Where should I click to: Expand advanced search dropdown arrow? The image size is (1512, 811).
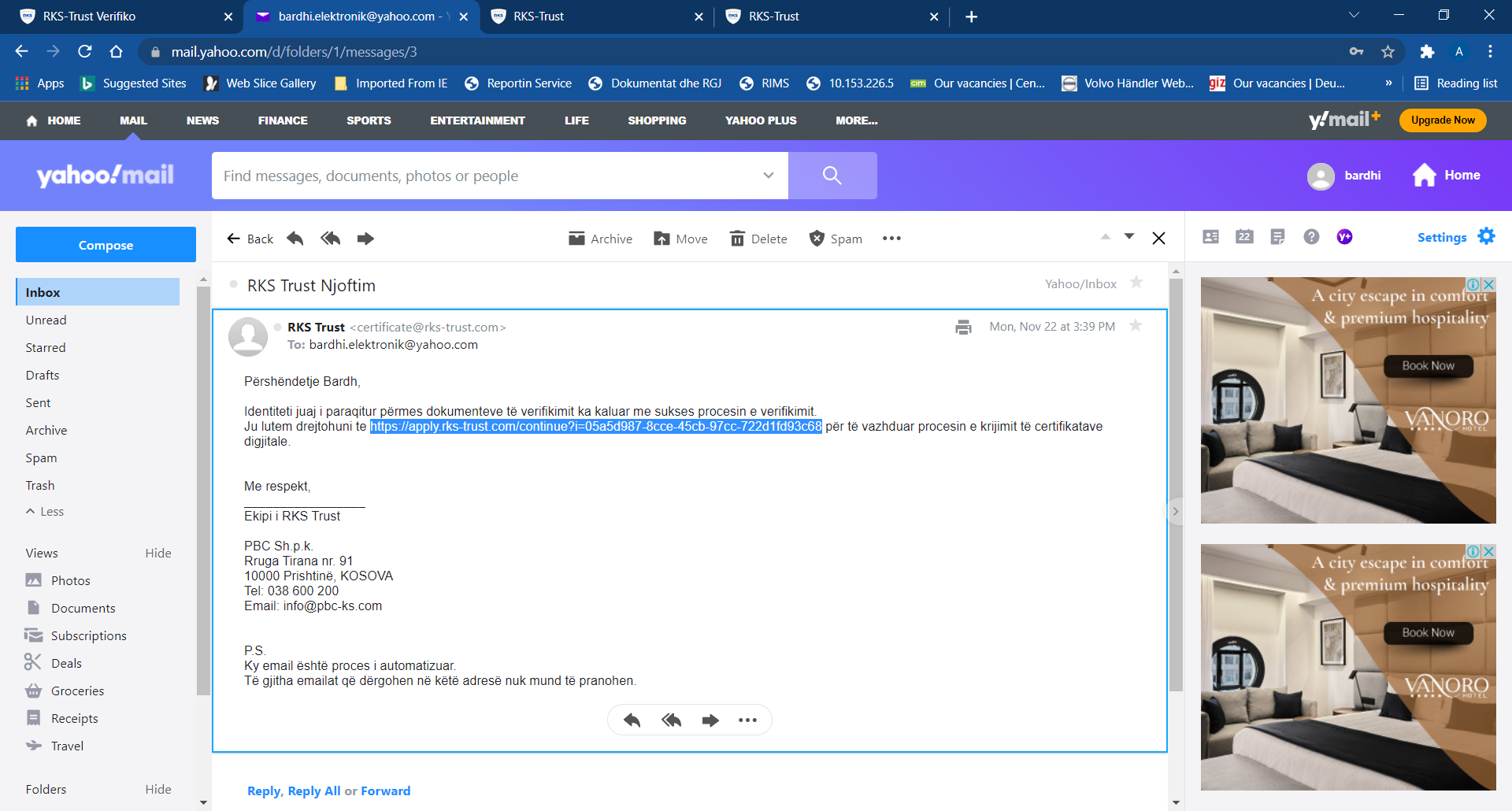pyautogui.click(x=769, y=176)
